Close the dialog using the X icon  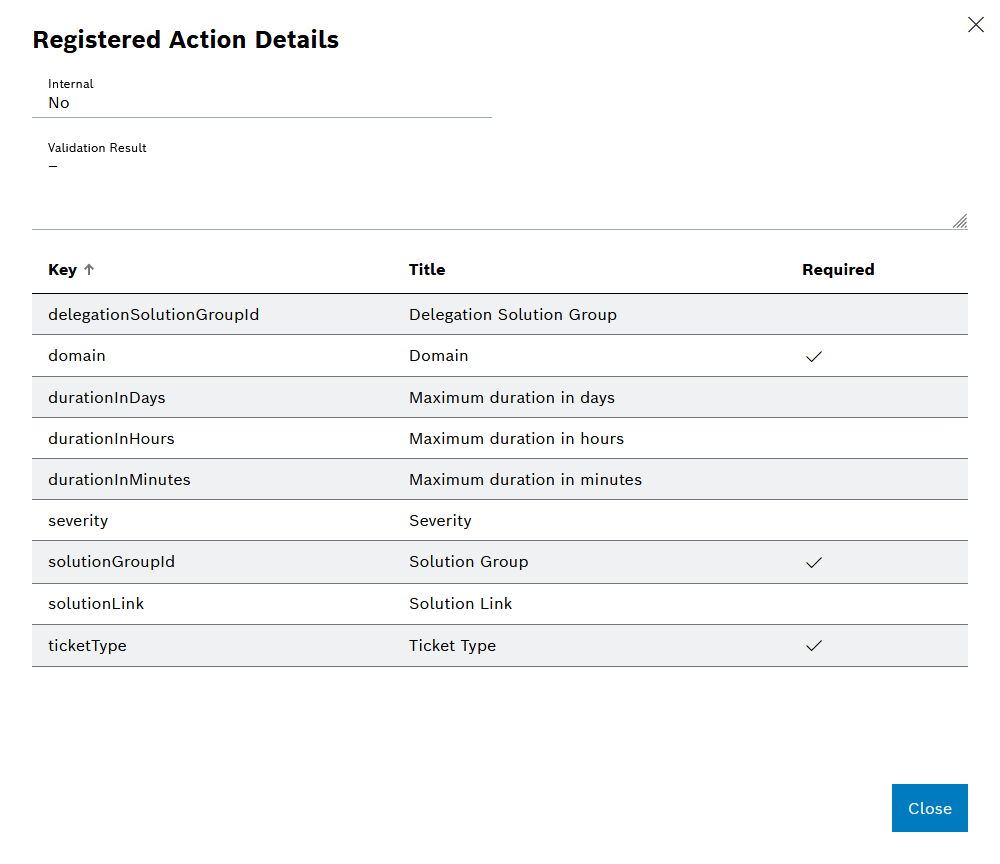[x=976, y=24]
